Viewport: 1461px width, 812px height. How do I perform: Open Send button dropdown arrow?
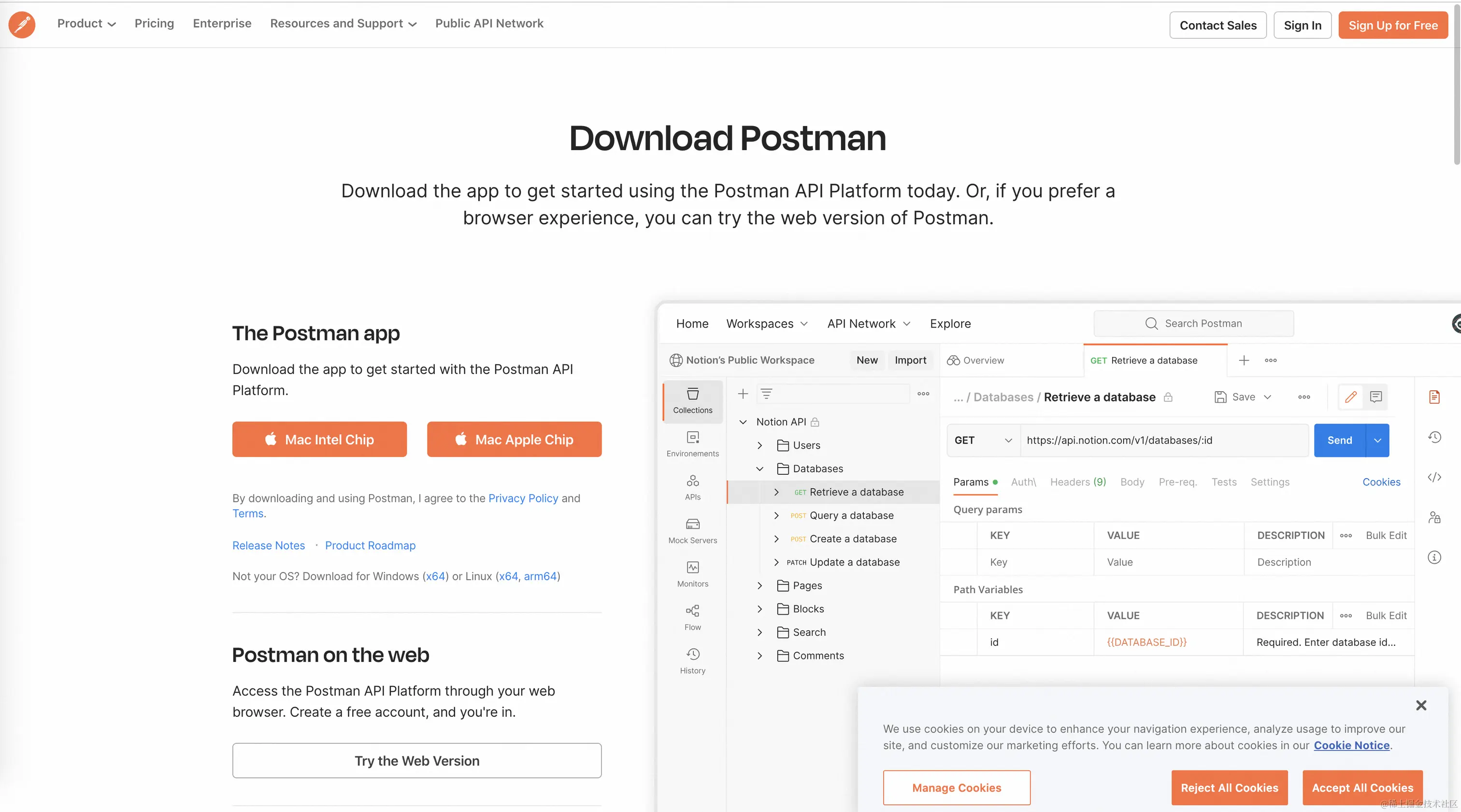pyautogui.click(x=1377, y=440)
